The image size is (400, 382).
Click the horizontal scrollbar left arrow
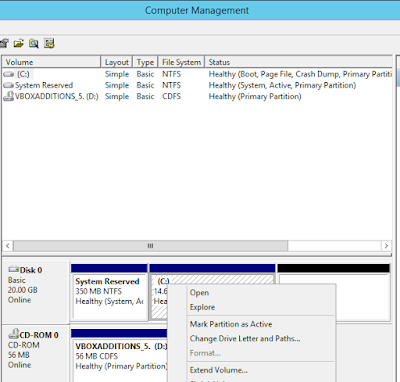point(8,246)
